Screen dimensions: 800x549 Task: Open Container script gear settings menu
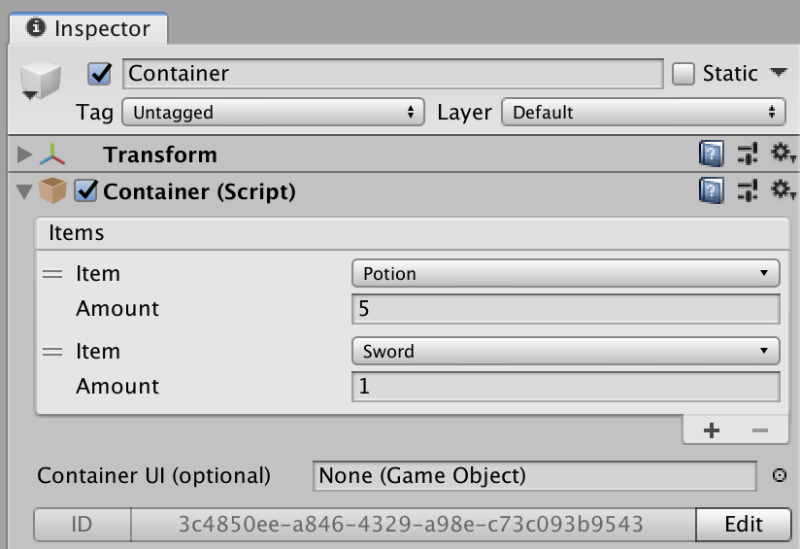click(783, 190)
